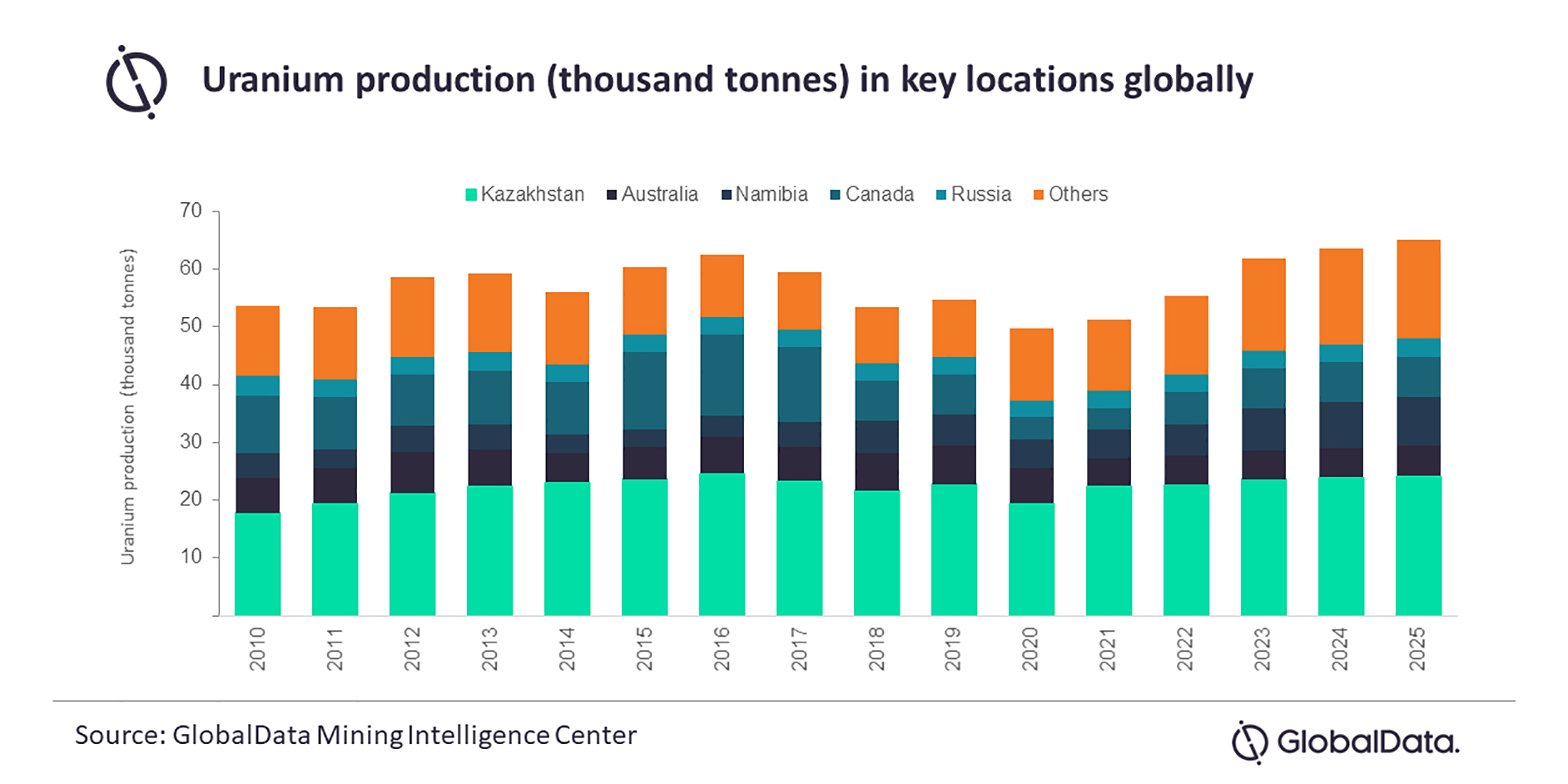Click the source text citing GlobalData Mining Intelligence Center
The image size is (1568, 784).
pos(355,735)
